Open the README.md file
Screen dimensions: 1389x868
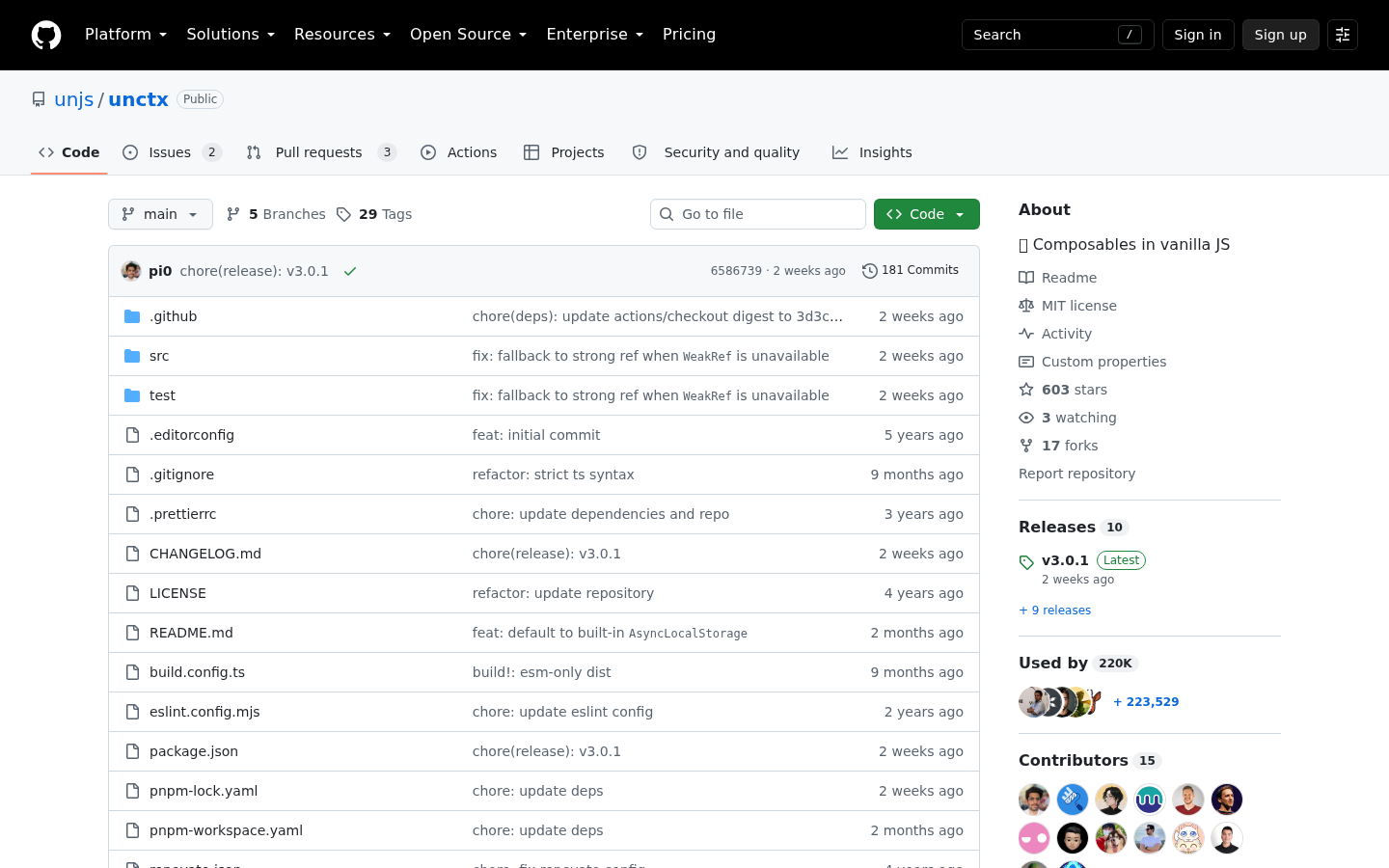click(x=191, y=633)
